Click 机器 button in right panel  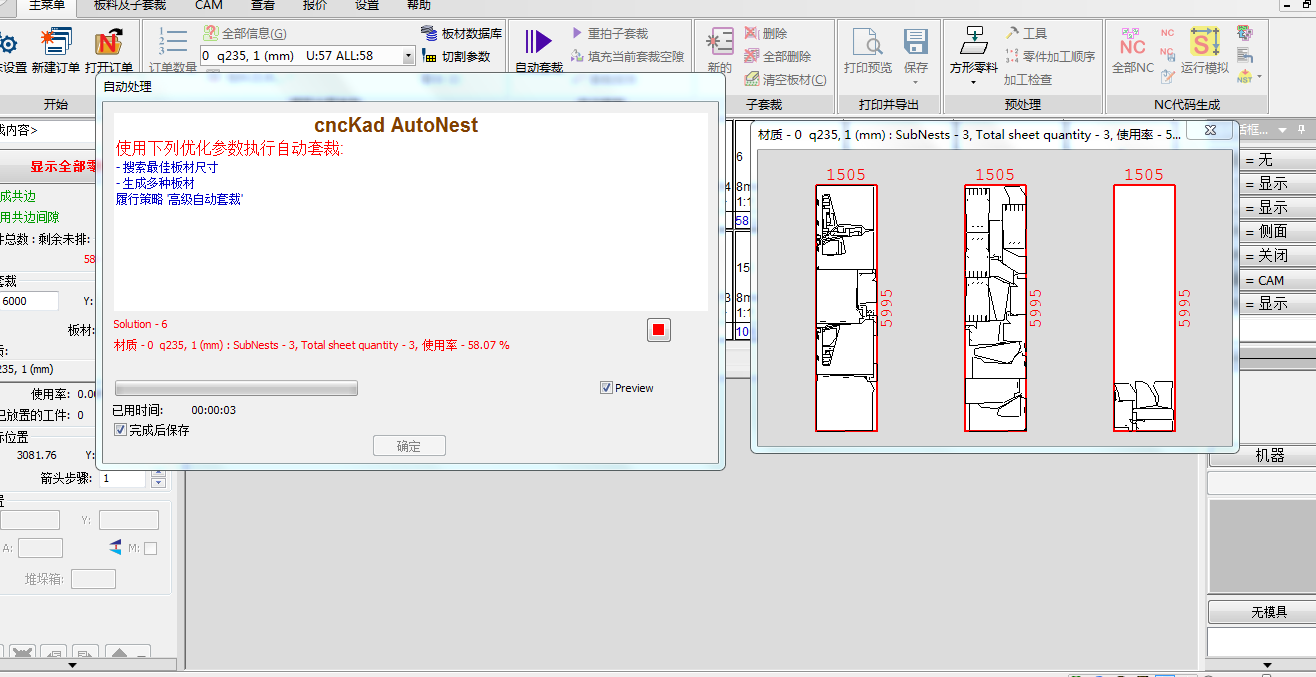1262,455
